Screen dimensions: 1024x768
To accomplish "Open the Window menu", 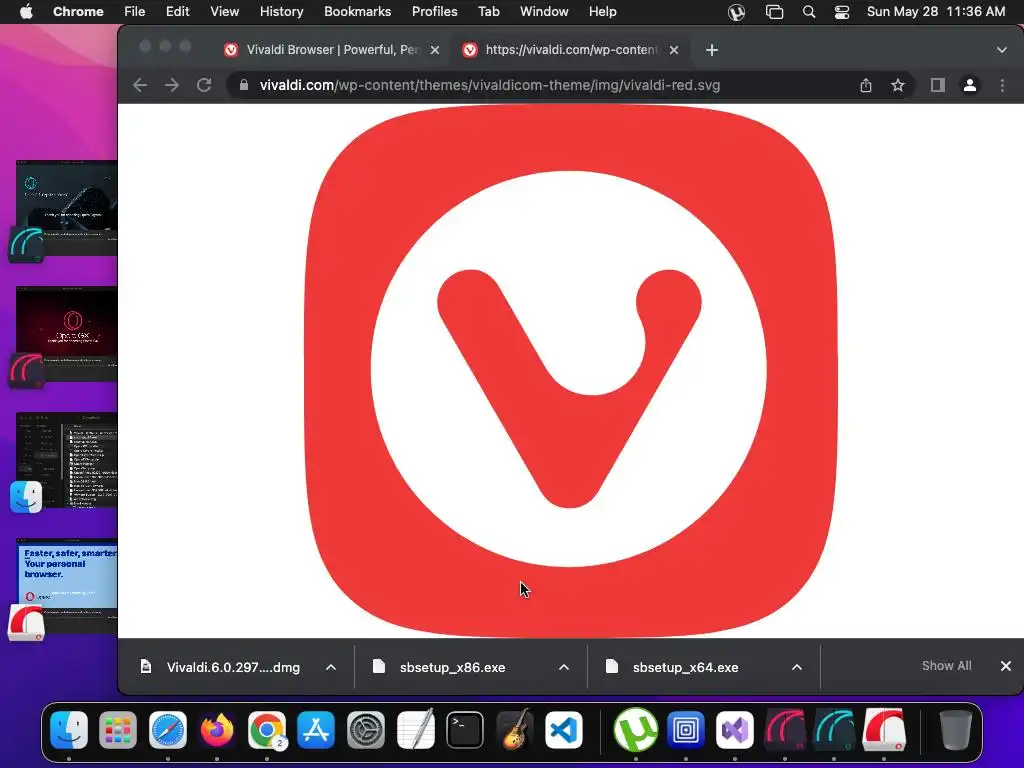I will tap(544, 12).
